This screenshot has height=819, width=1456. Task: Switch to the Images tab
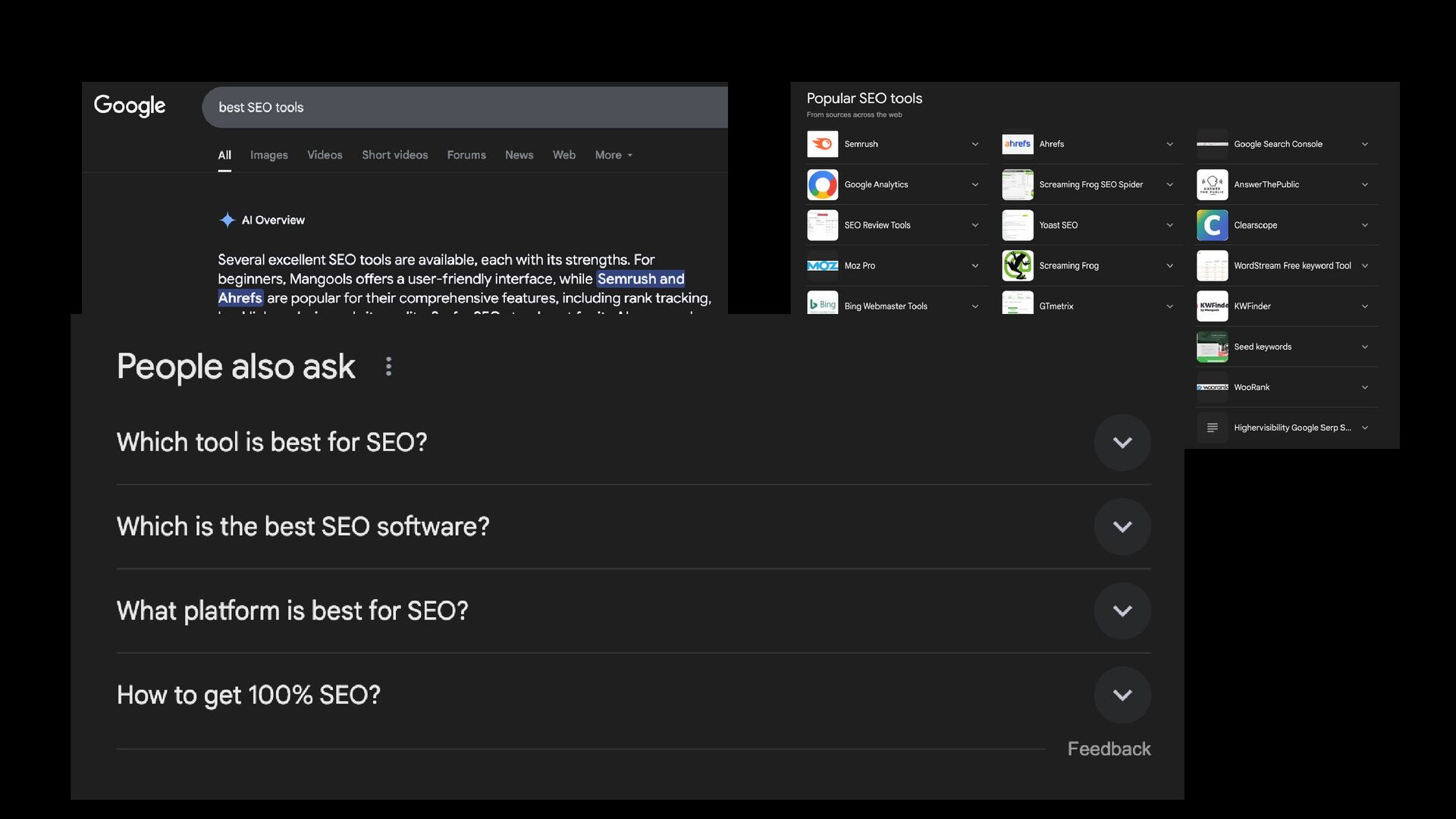(x=269, y=155)
